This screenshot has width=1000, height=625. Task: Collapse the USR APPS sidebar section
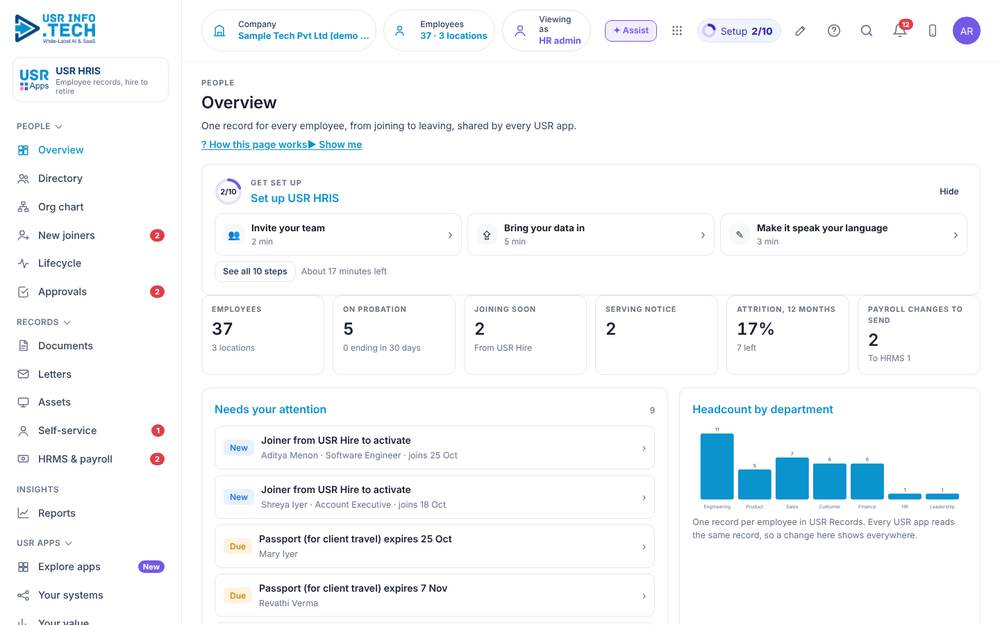pos(44,543)
